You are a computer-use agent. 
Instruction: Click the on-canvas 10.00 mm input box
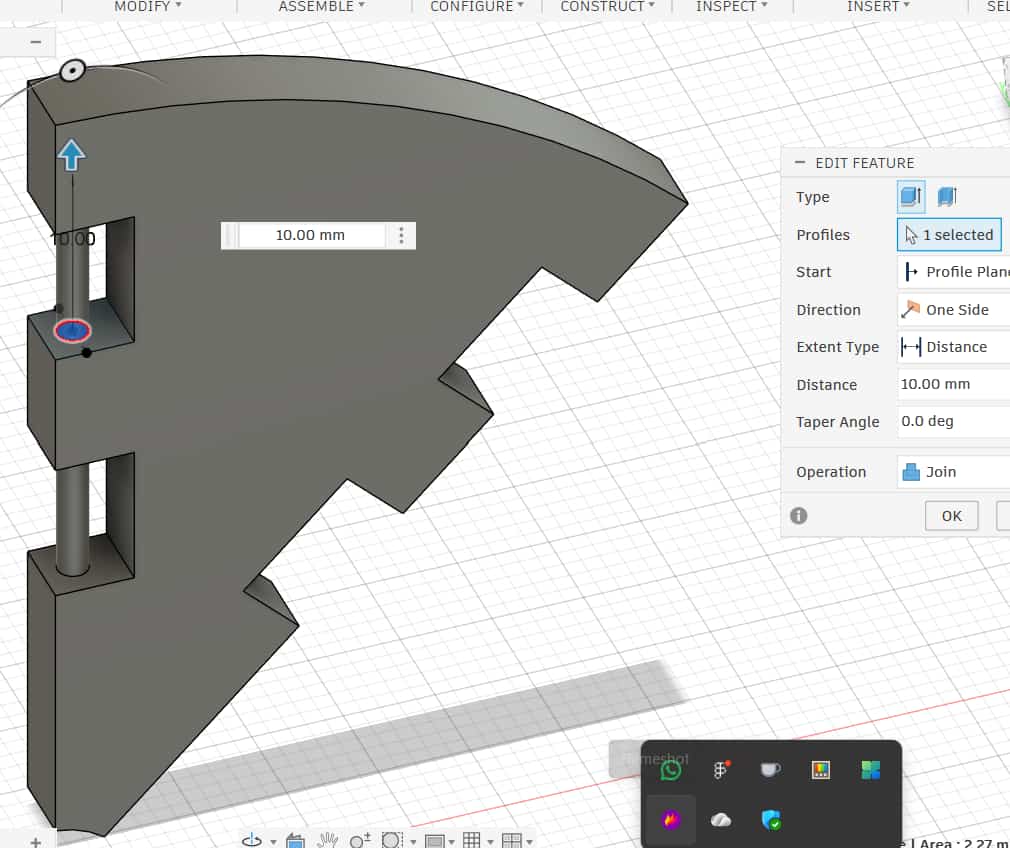click(311, 235)
